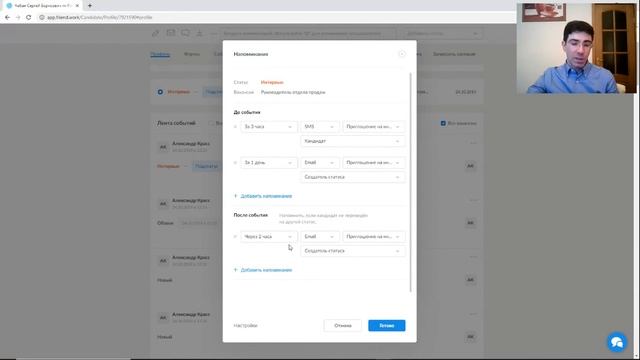The width and height of the screenshot is (640, 360).
Task: Click the drag handle of 'За 1 день' row
Action: point(235,163)
